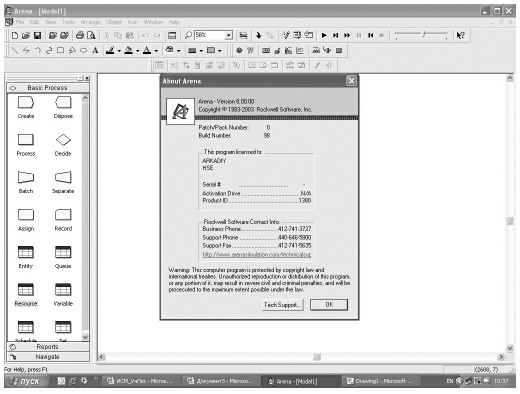Open the fill pattern dropdown arrow
Viewport: 520px width, 394px height.
[220, 51]
